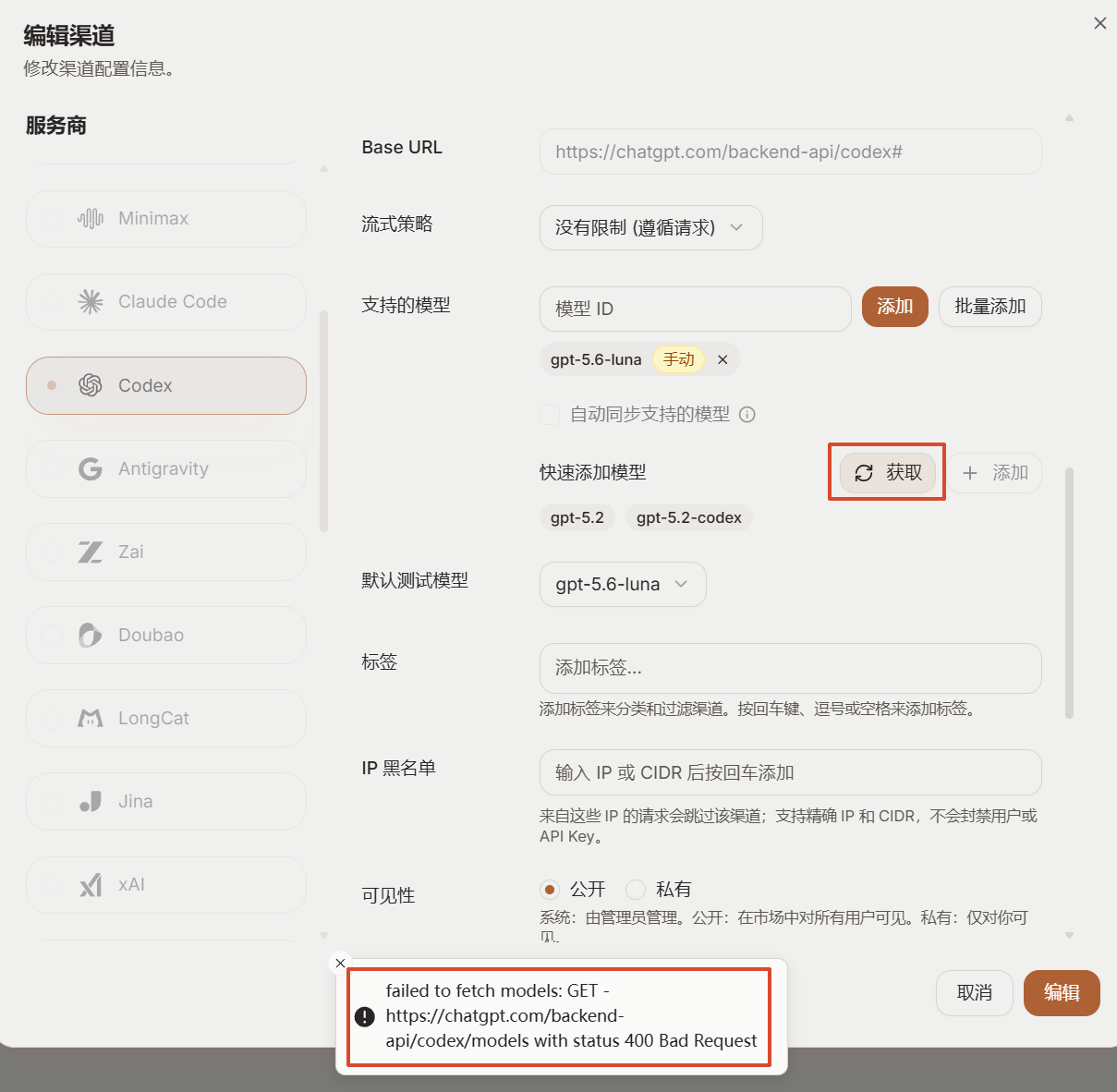Dismiss the failed to fetch models toast
1117x1092 pixels.
click(340, 963)
